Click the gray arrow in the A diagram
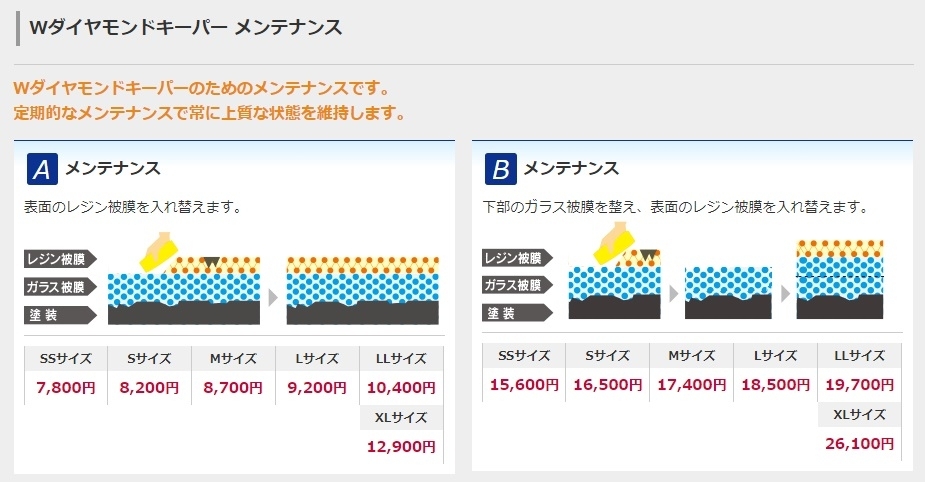The width and height of the screenshot is (925, 482). [273, 297]
